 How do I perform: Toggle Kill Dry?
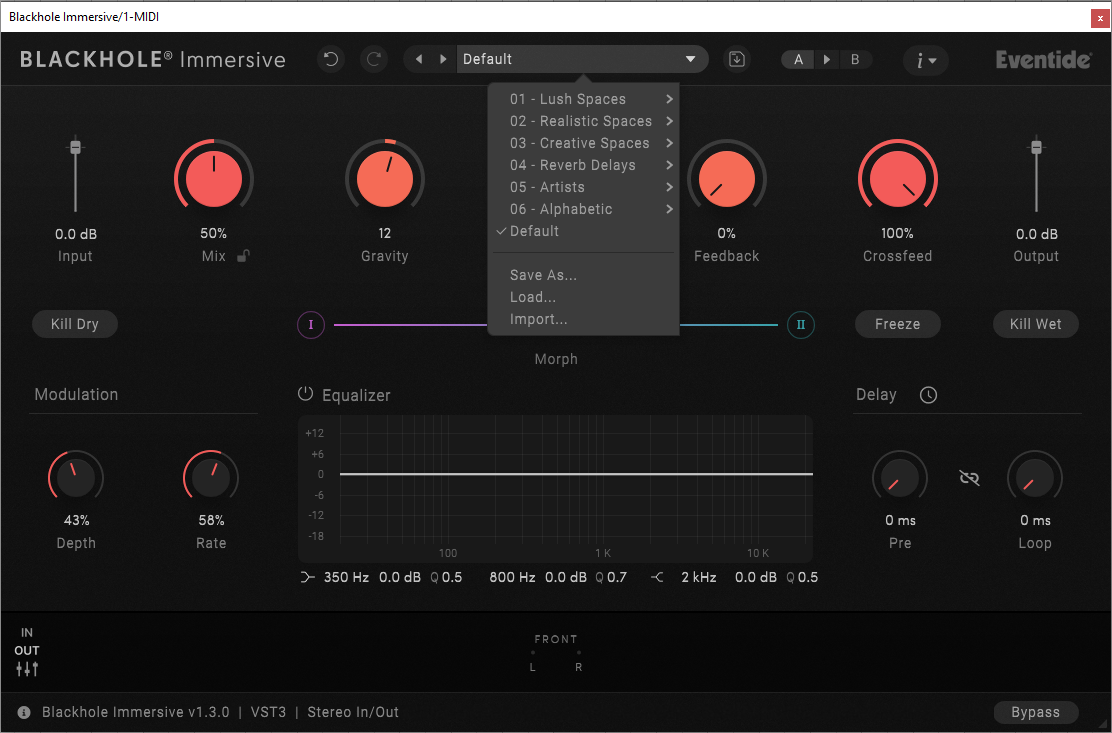[x=74, y=324]
